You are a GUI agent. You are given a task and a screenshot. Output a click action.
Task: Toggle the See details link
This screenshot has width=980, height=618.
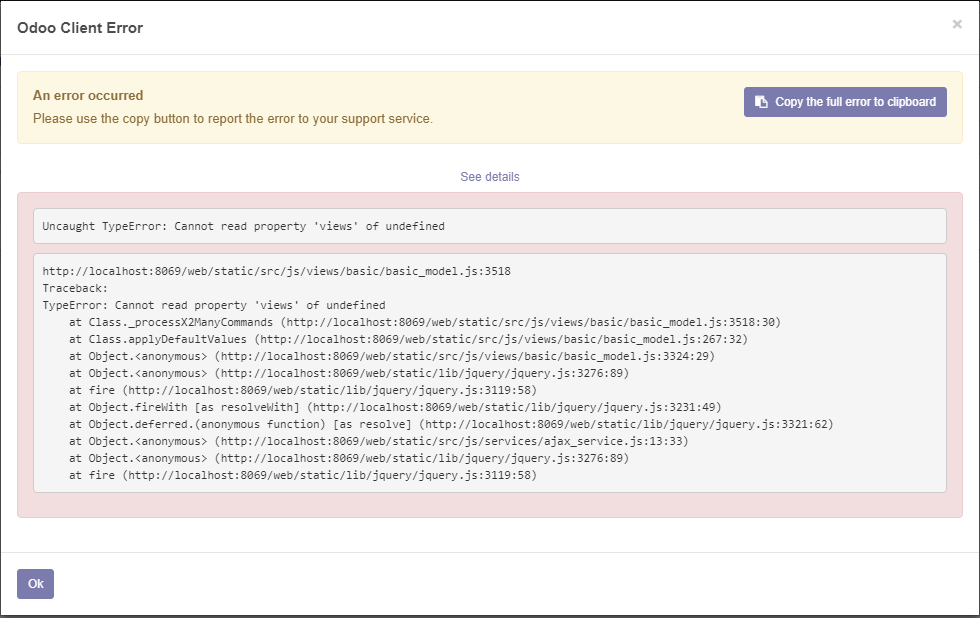pyautogui.click(x=489, y=177)
